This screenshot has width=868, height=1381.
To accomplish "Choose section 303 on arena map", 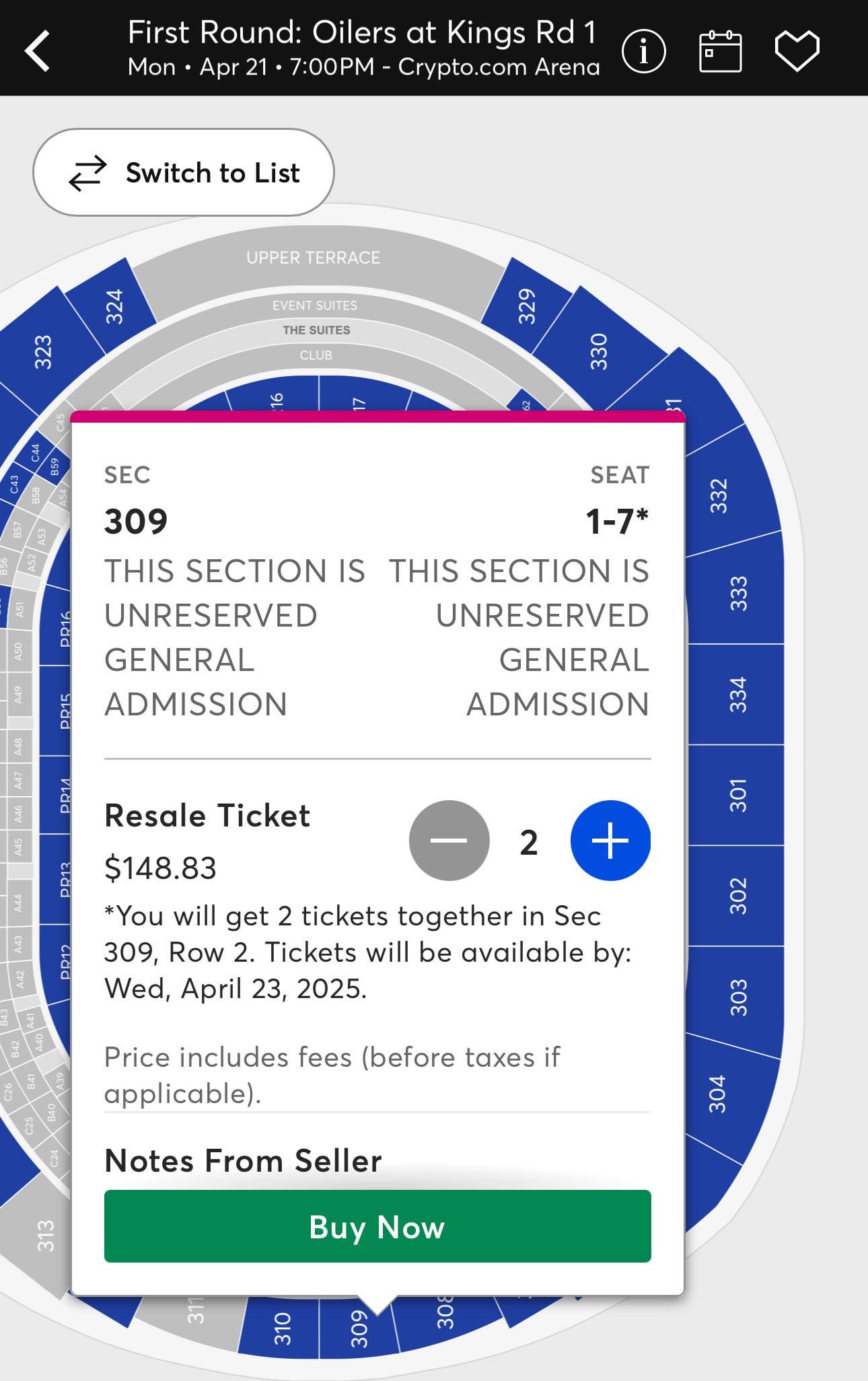I will pos(738,997).
